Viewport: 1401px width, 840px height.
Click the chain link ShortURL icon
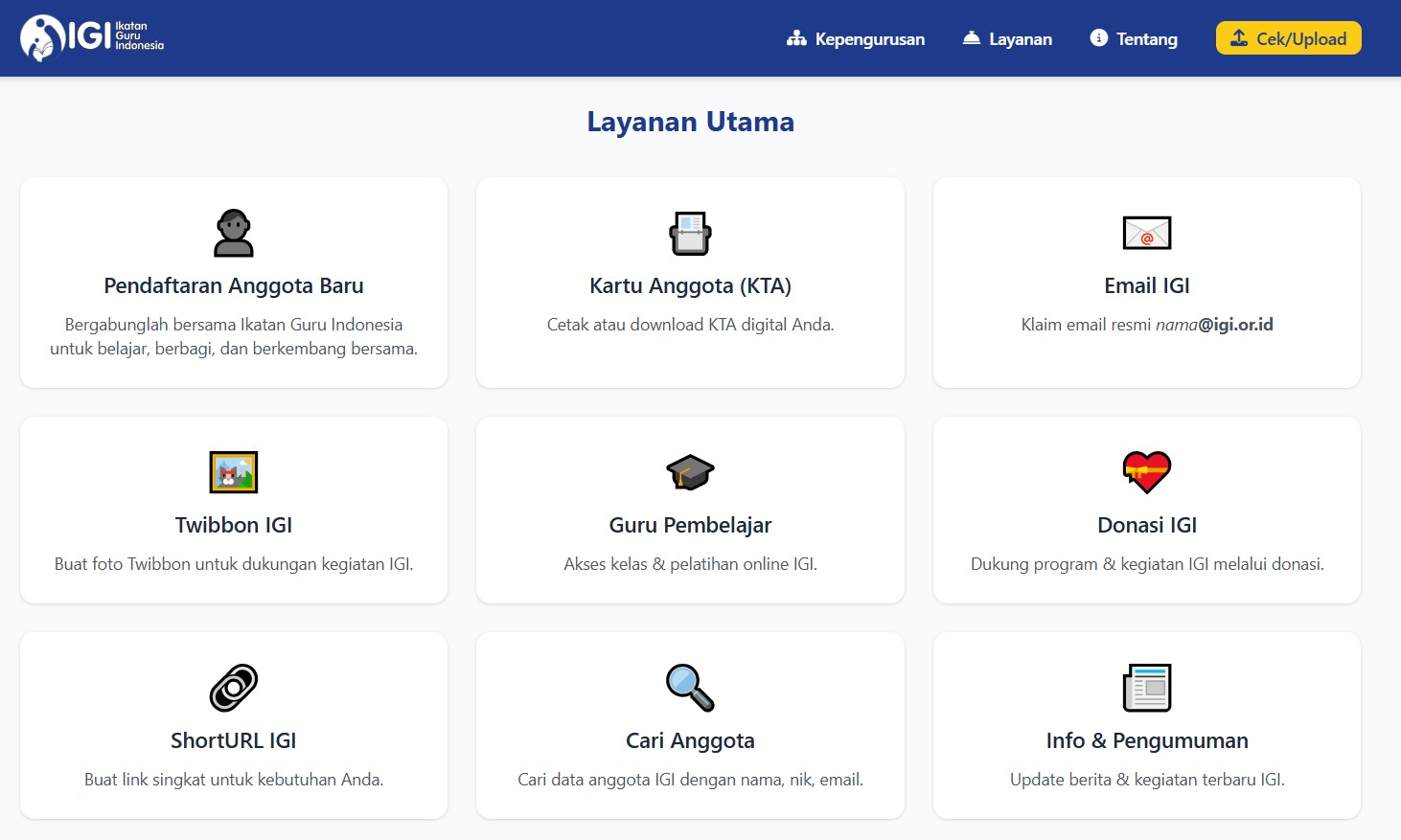click(234, 688)
